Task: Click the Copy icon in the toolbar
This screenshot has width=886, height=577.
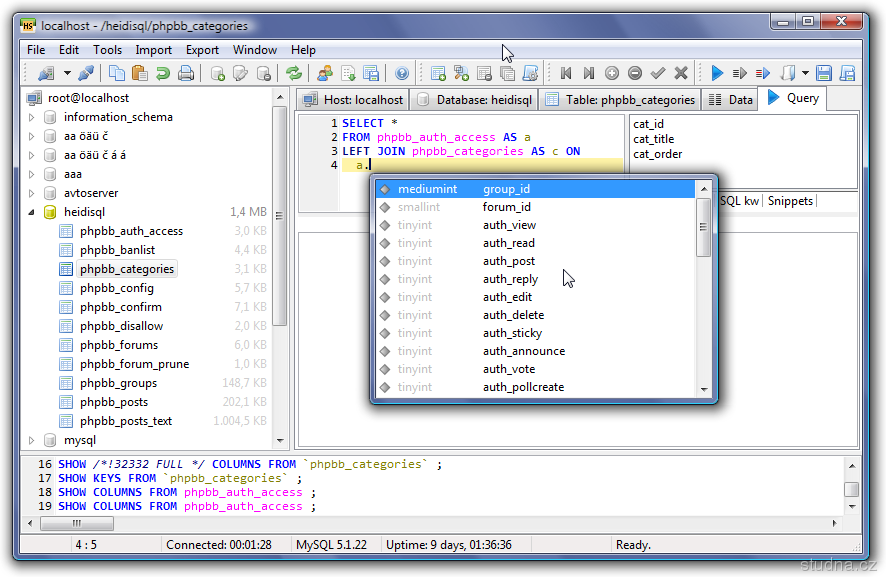Action: tap(117, 73)
